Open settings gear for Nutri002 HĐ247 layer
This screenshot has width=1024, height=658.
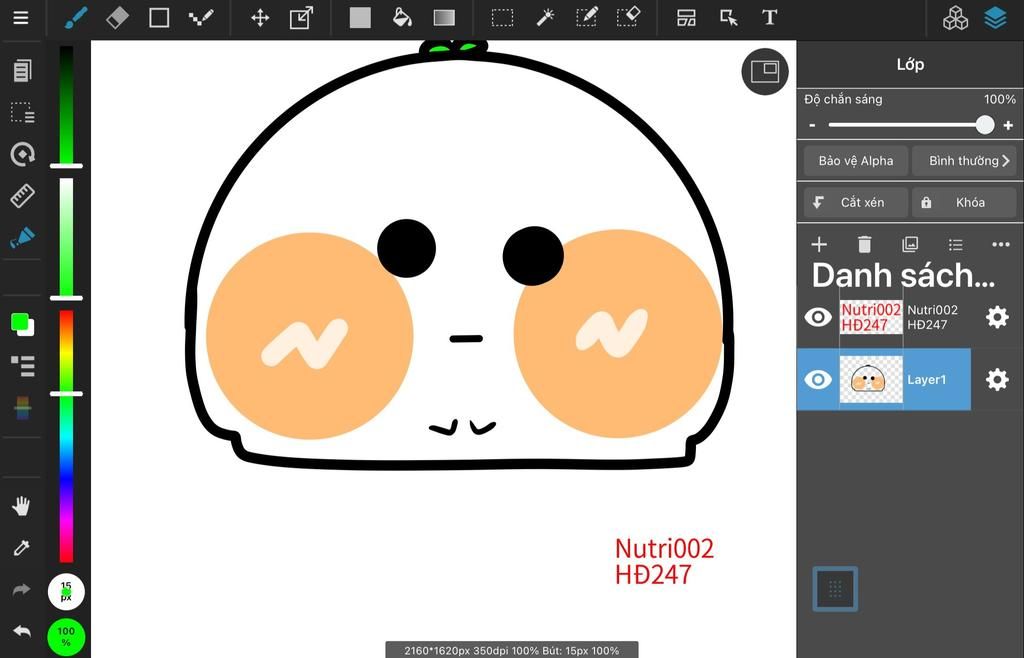[x=997, y=317]
